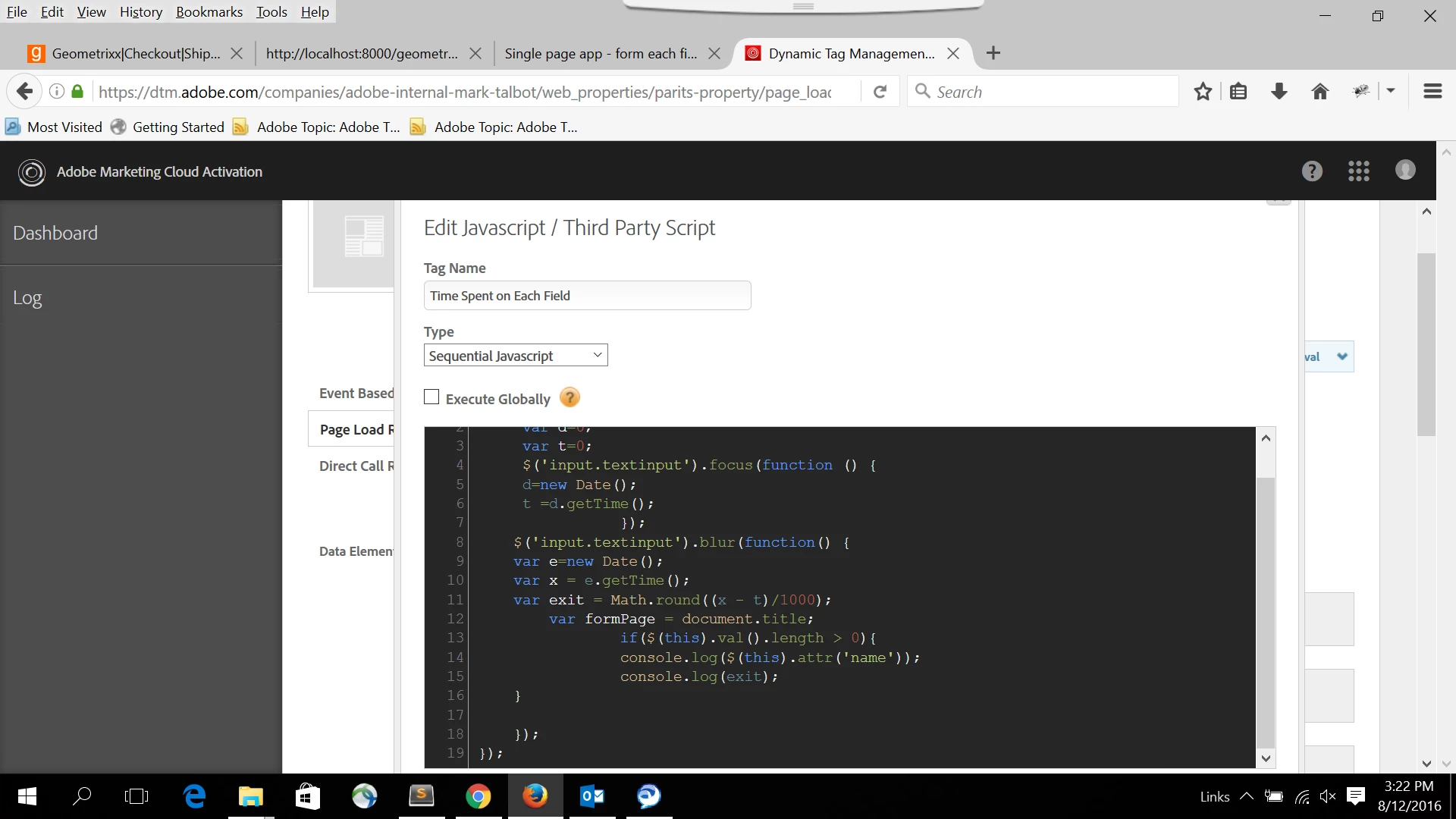Open Firefox downloads arrow icon
Screen dimensions: 1456x819
tap(1279, 92)
